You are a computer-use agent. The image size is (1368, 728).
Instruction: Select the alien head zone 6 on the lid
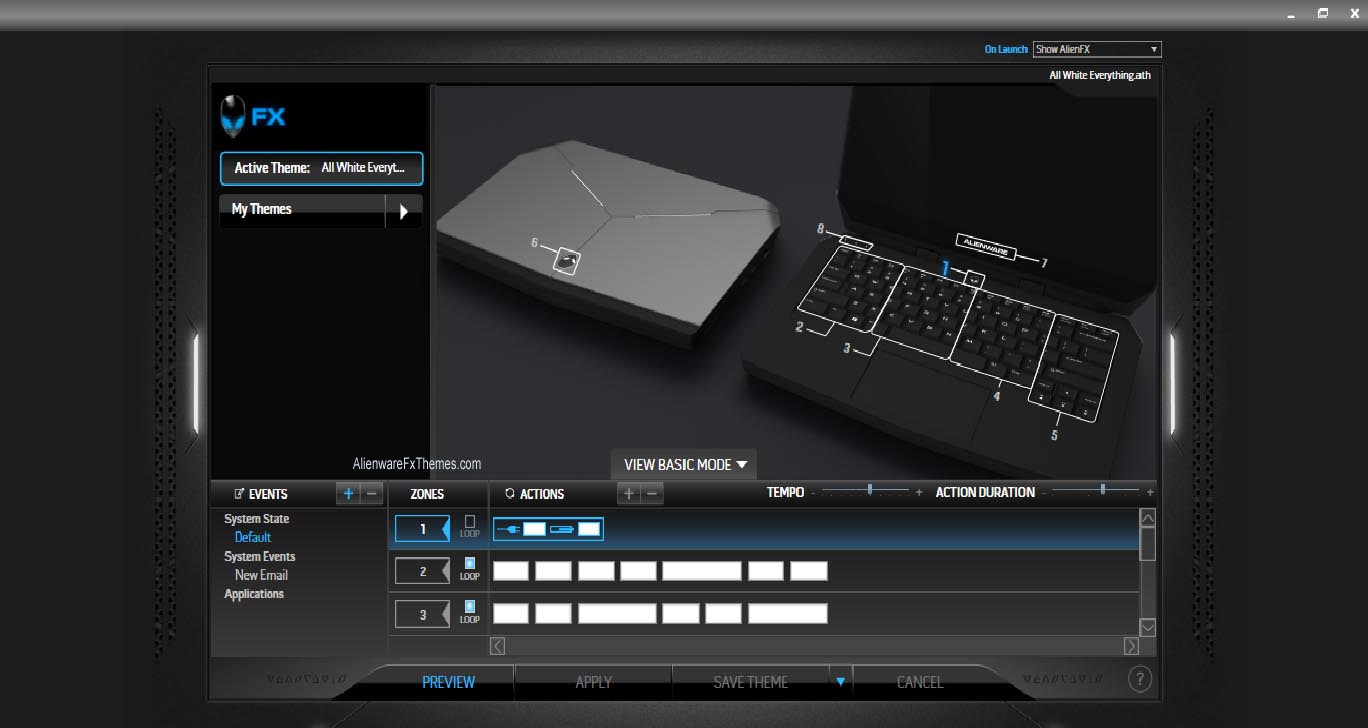click(x=566, y=261)
